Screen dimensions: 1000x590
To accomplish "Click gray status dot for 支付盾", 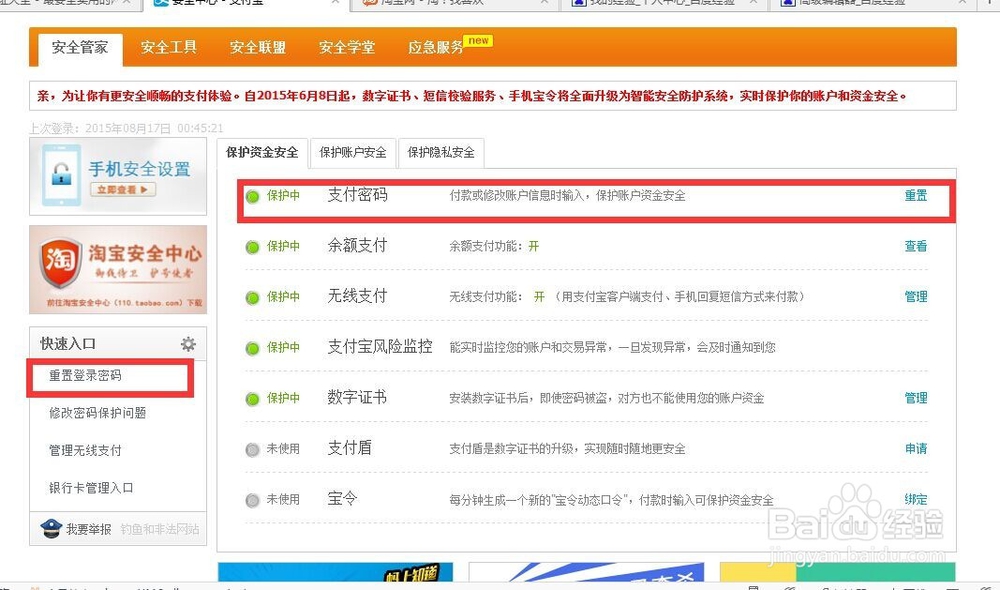I will click(253, 450).
